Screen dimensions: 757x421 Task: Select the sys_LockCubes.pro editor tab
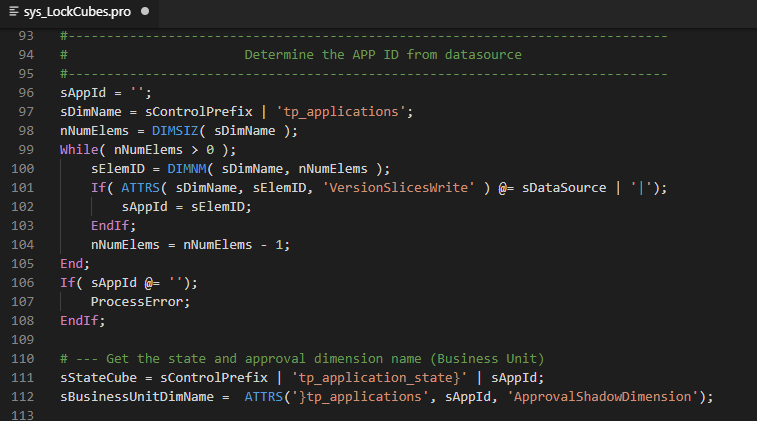79,12
